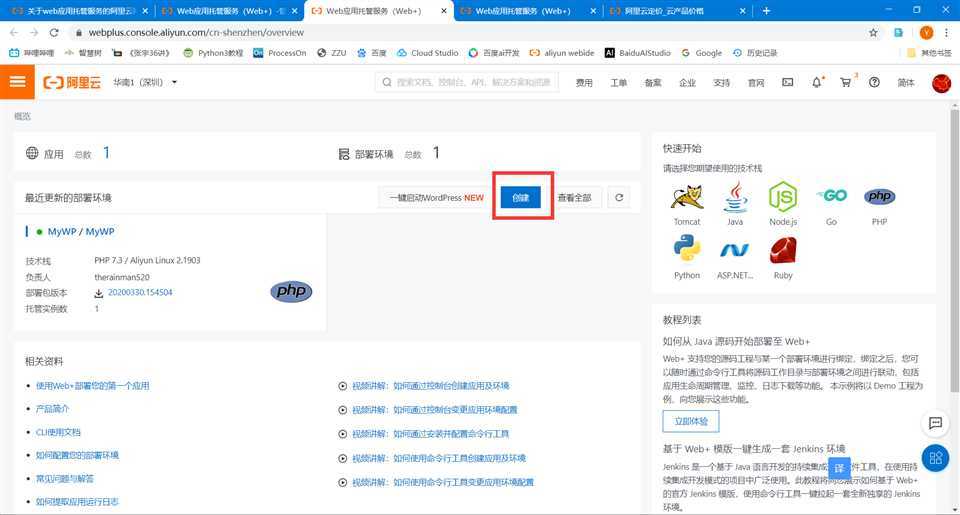960x515 pixels.
Task: Click the 概览 breadcrumb
Action: (x=22, y=116)
